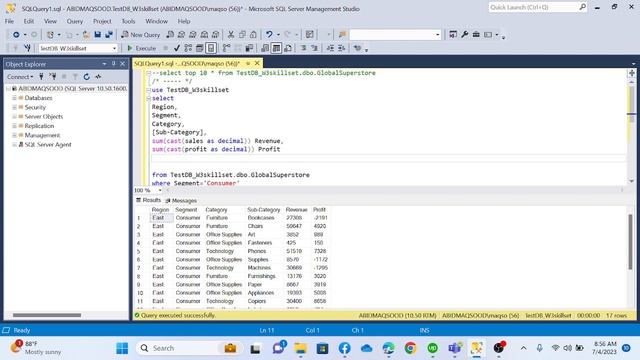The width and height of the screenshot is (640, 360).
Task: Click the Increase Indent icon
Action: [342, 48]
